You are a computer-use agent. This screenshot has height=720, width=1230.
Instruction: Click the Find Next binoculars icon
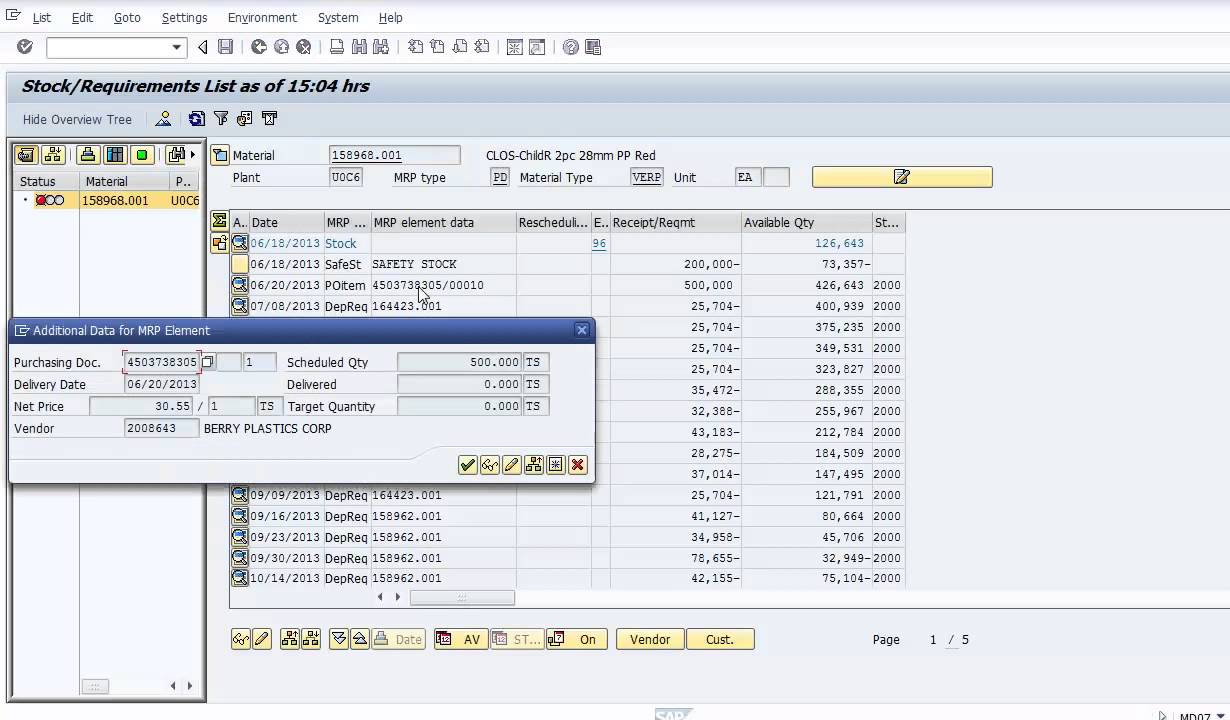click(x=380, y=47)
